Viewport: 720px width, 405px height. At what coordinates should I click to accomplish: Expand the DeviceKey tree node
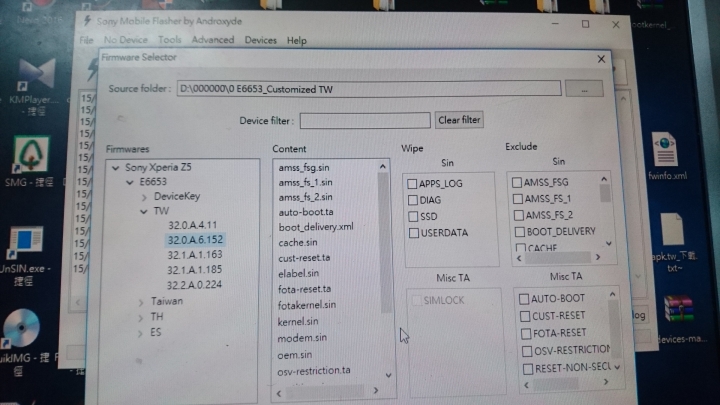click(144, 197)
